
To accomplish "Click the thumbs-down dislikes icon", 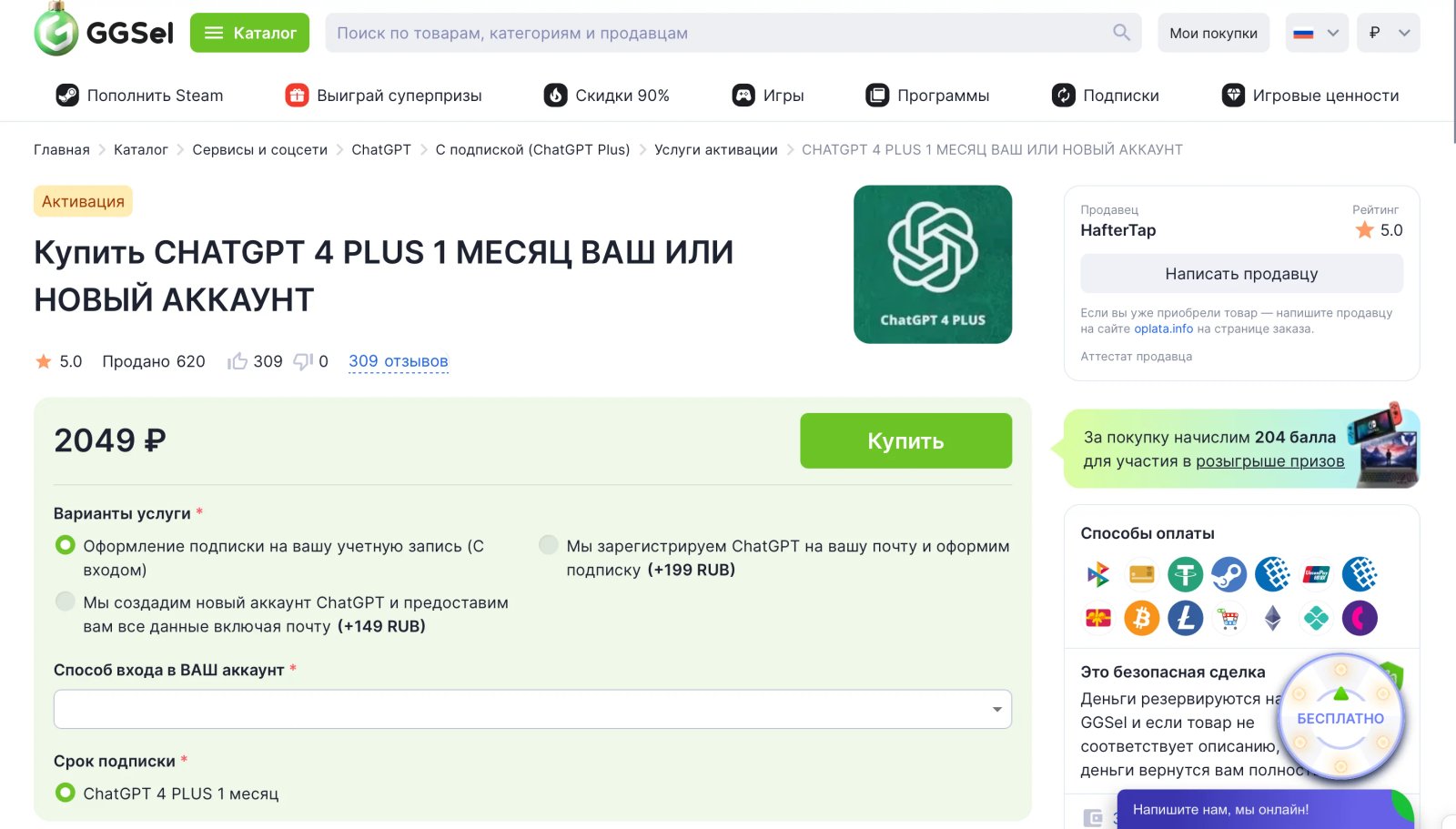I will [303, 361].
